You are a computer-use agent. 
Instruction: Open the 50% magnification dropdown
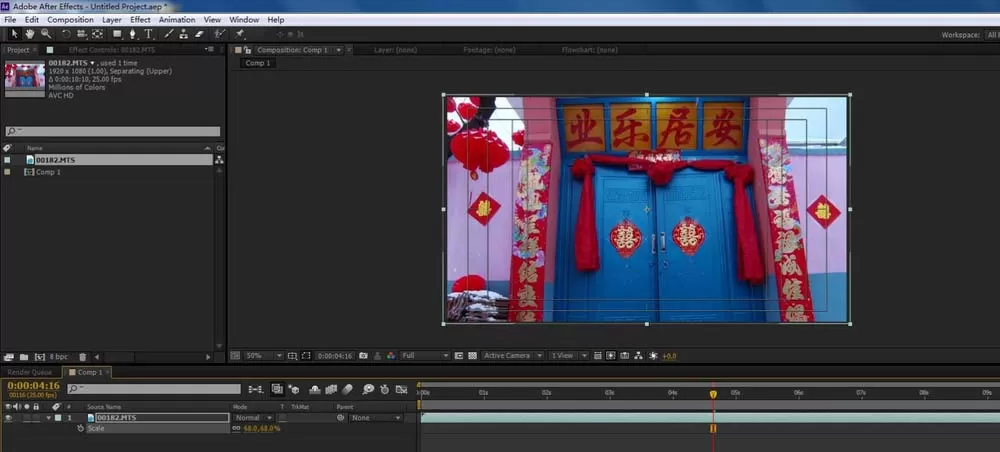263,356
